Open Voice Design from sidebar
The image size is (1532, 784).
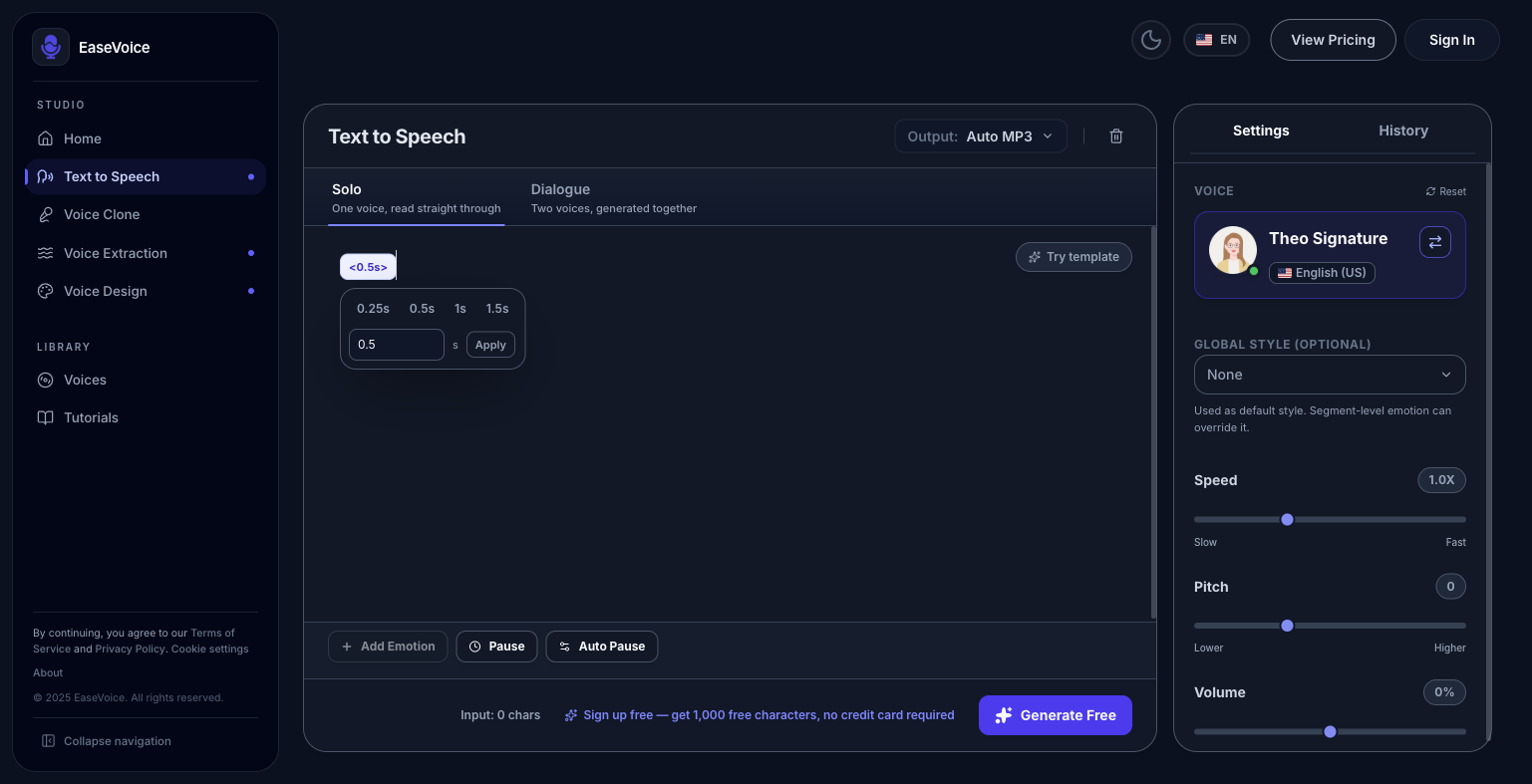pos(146,291)
